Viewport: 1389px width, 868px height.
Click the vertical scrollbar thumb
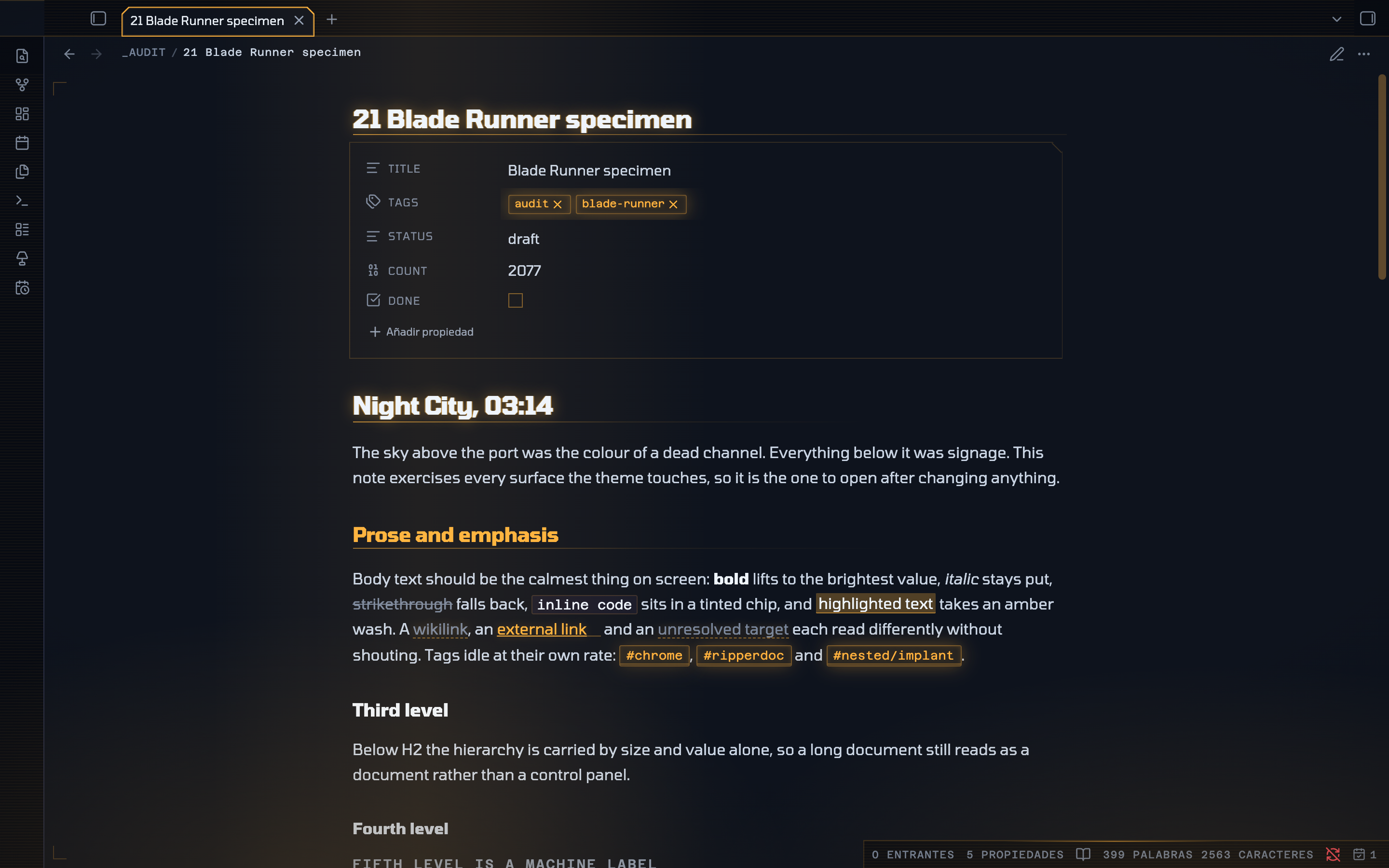click(1382, 177)
